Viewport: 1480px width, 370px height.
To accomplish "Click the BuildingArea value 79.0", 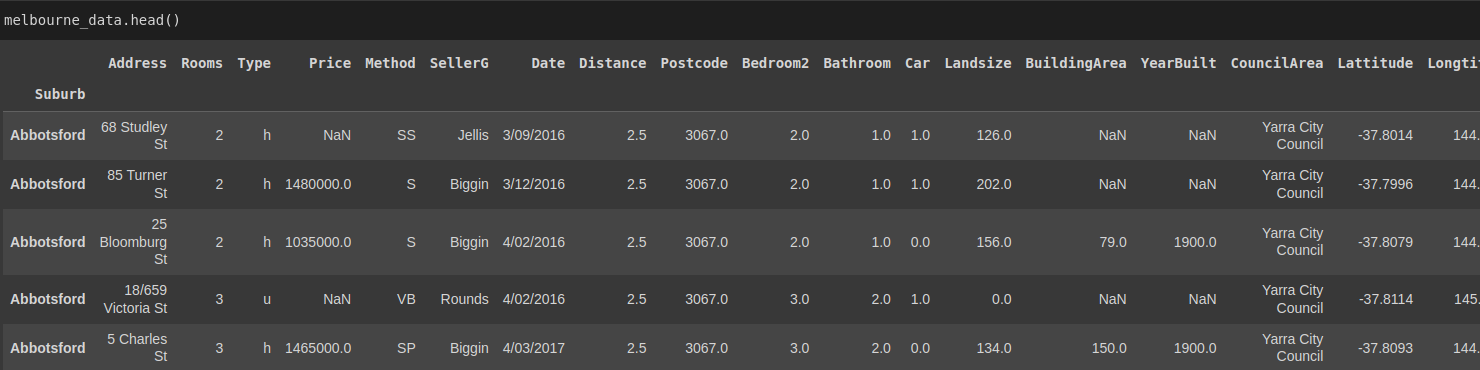I will [1112, 242].
